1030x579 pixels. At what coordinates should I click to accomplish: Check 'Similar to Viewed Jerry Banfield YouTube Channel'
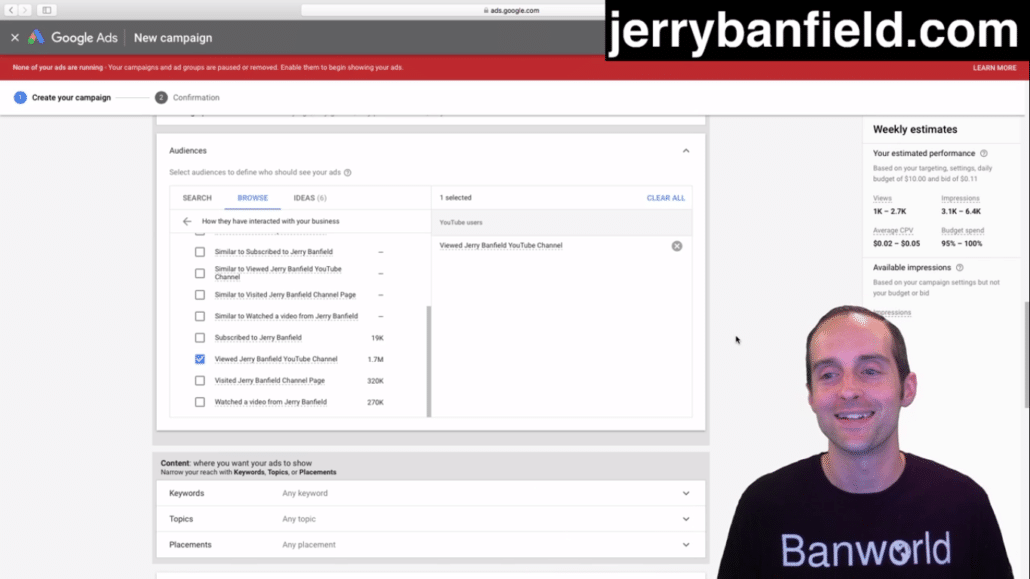200,273
